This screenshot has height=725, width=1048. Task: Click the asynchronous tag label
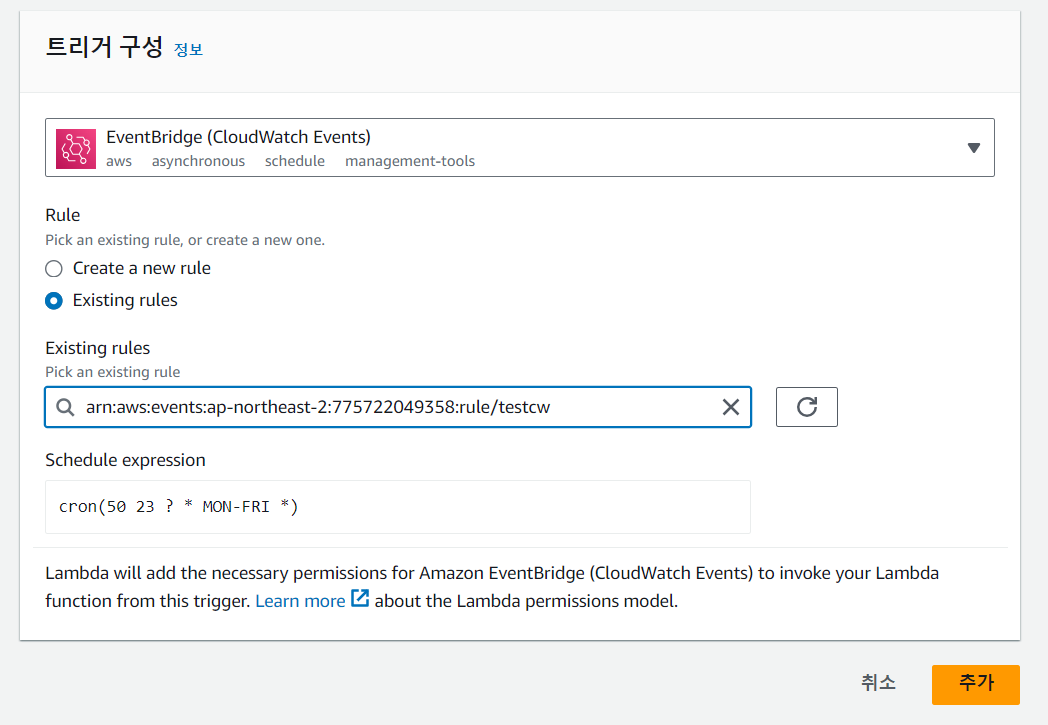point(198,161)
